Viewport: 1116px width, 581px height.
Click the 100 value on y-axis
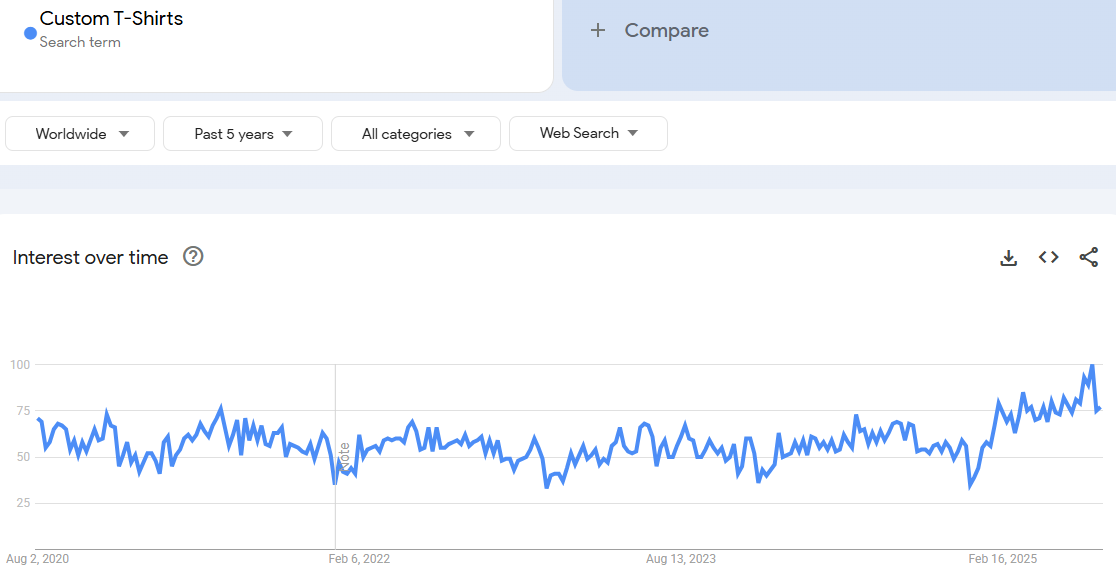[x=20, y=365]
